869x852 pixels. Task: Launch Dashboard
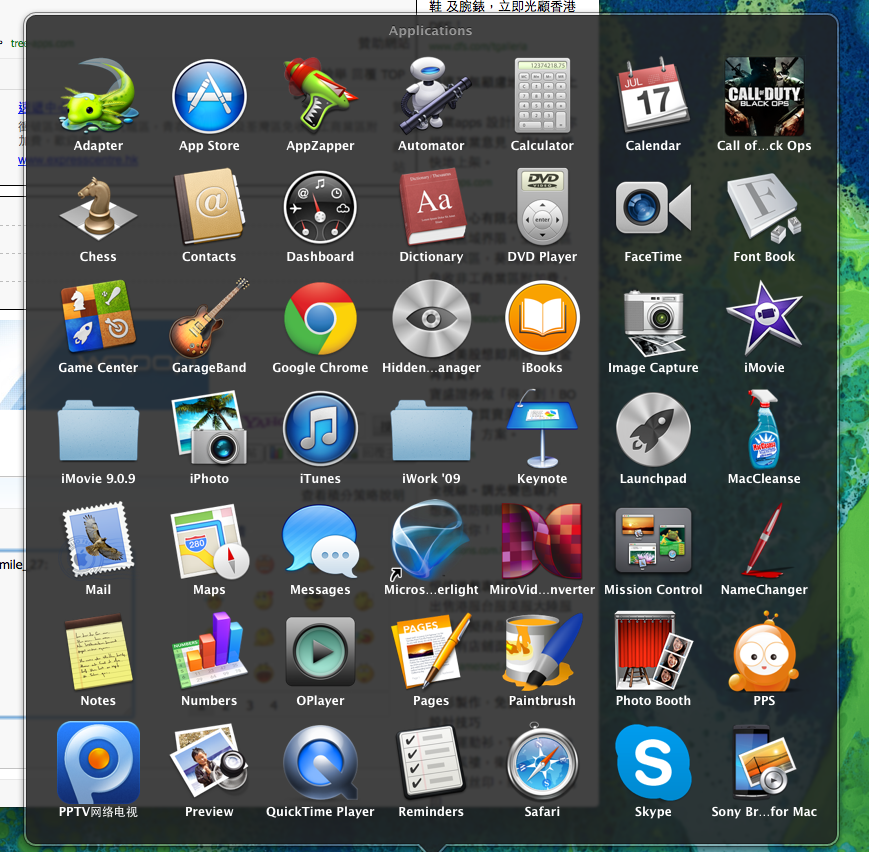320,207
